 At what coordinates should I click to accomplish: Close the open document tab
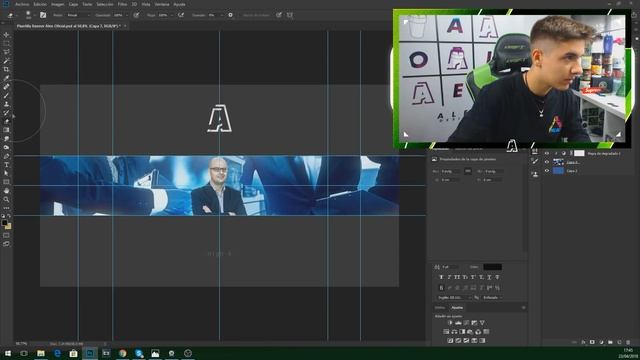point(125,26)
